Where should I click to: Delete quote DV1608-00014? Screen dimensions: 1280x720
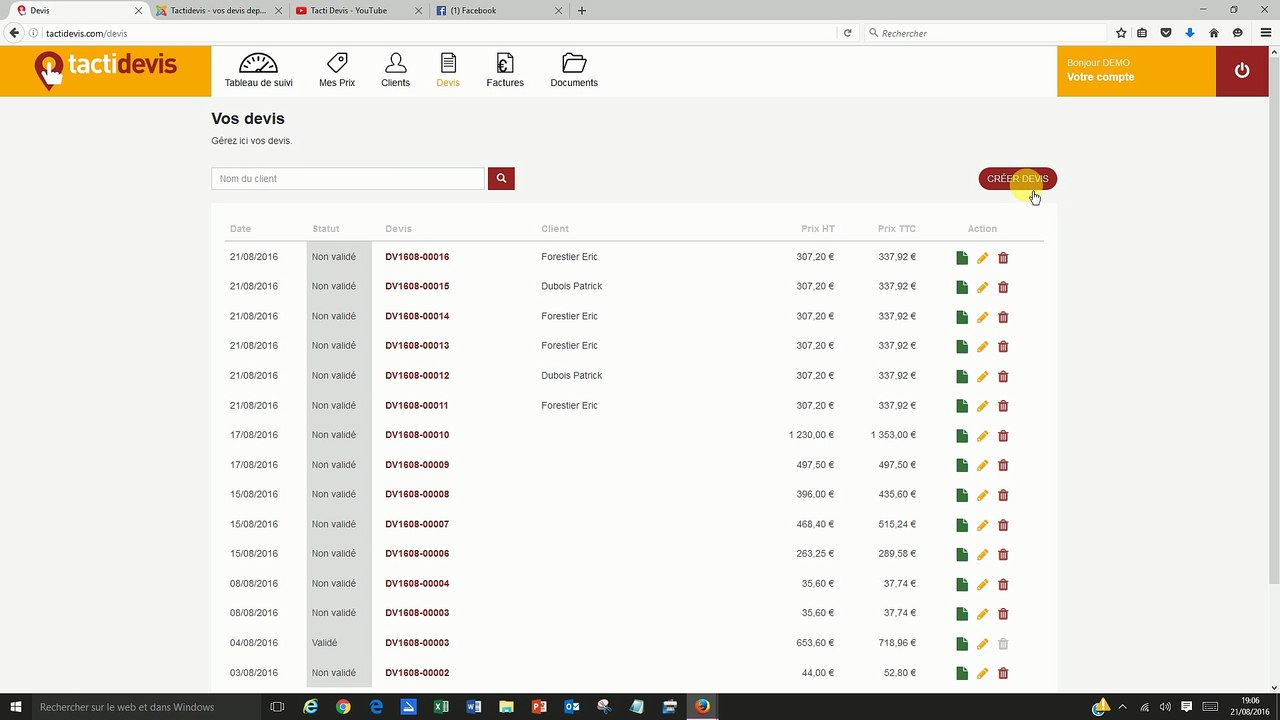point(1003,317)
